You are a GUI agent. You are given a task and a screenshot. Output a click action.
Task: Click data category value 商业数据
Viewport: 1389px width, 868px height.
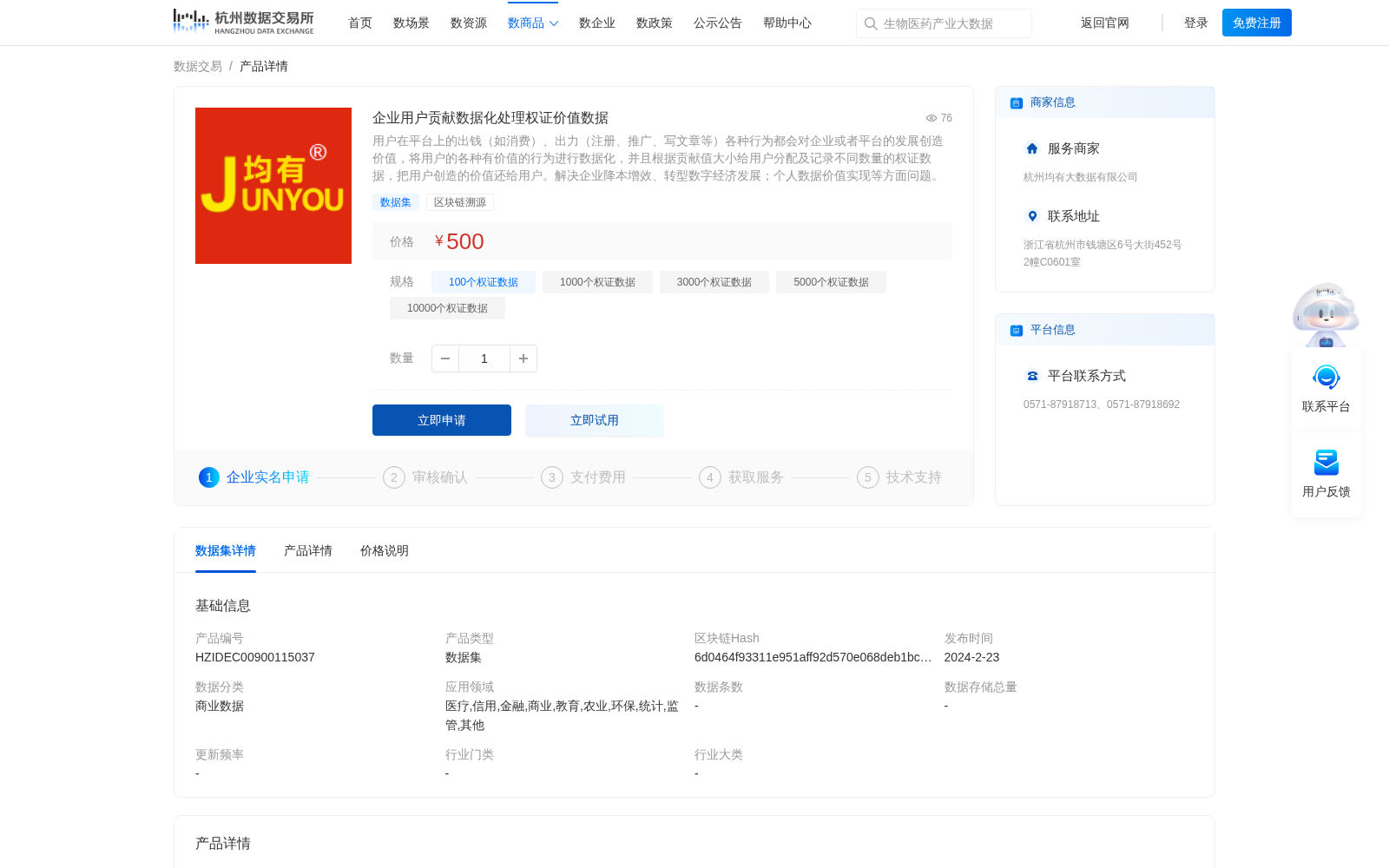(x=220, y=706)
